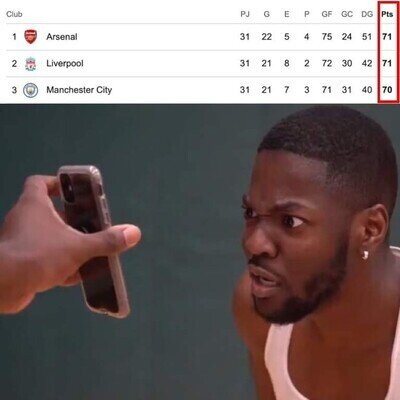Select the GC column header
Image resolution: width=400 pixels, height=400 pixels.
tap(347, 14)
